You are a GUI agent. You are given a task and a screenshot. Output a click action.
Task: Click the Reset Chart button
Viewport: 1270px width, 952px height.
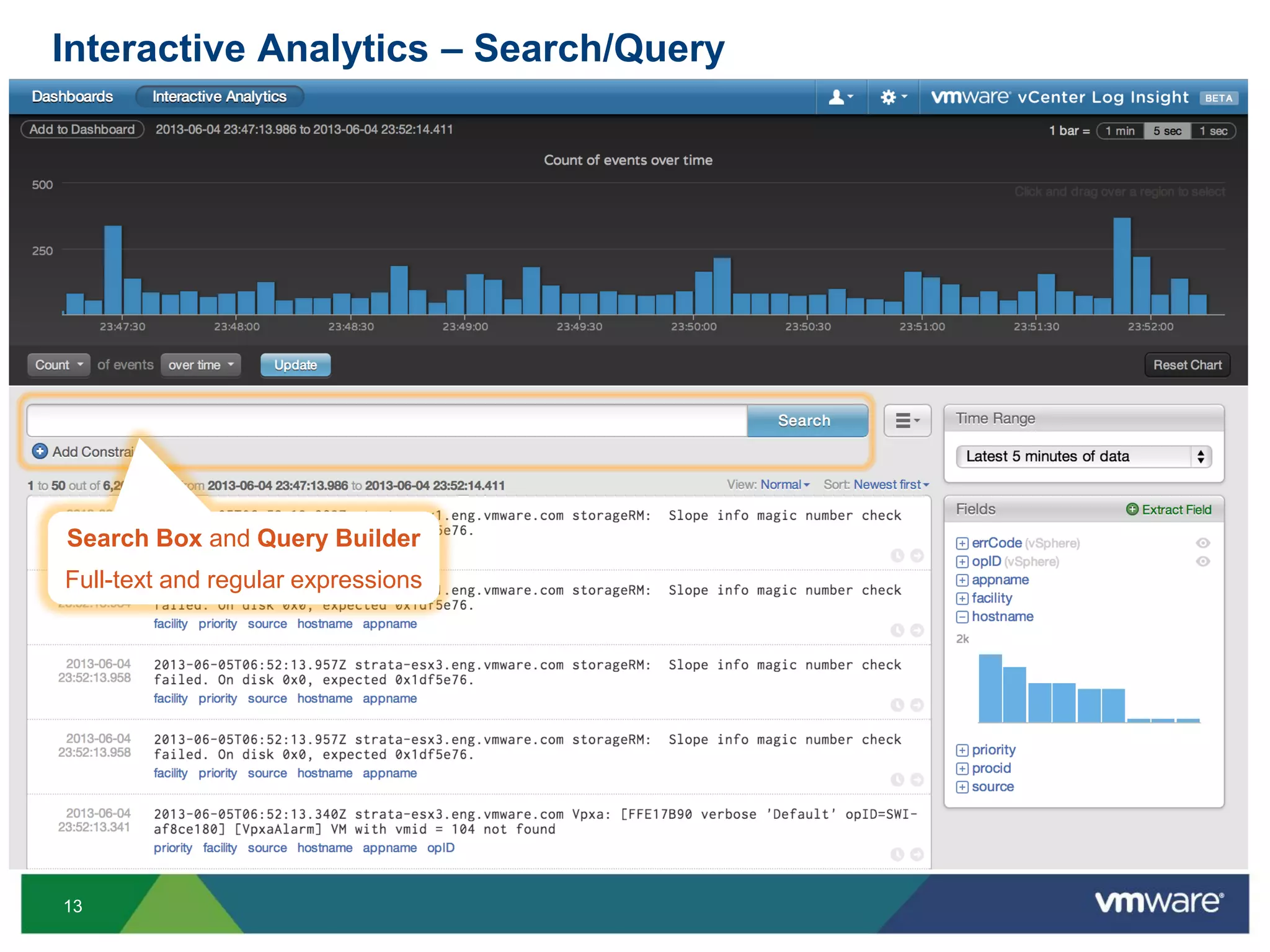click(x=1187, y=365)
